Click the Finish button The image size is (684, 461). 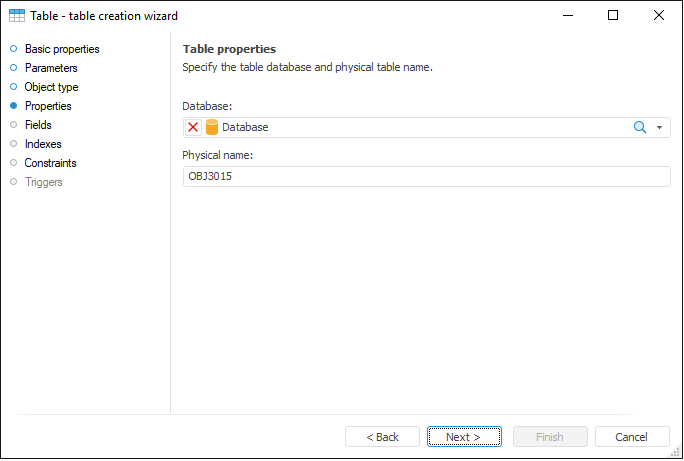click(550, 437)
